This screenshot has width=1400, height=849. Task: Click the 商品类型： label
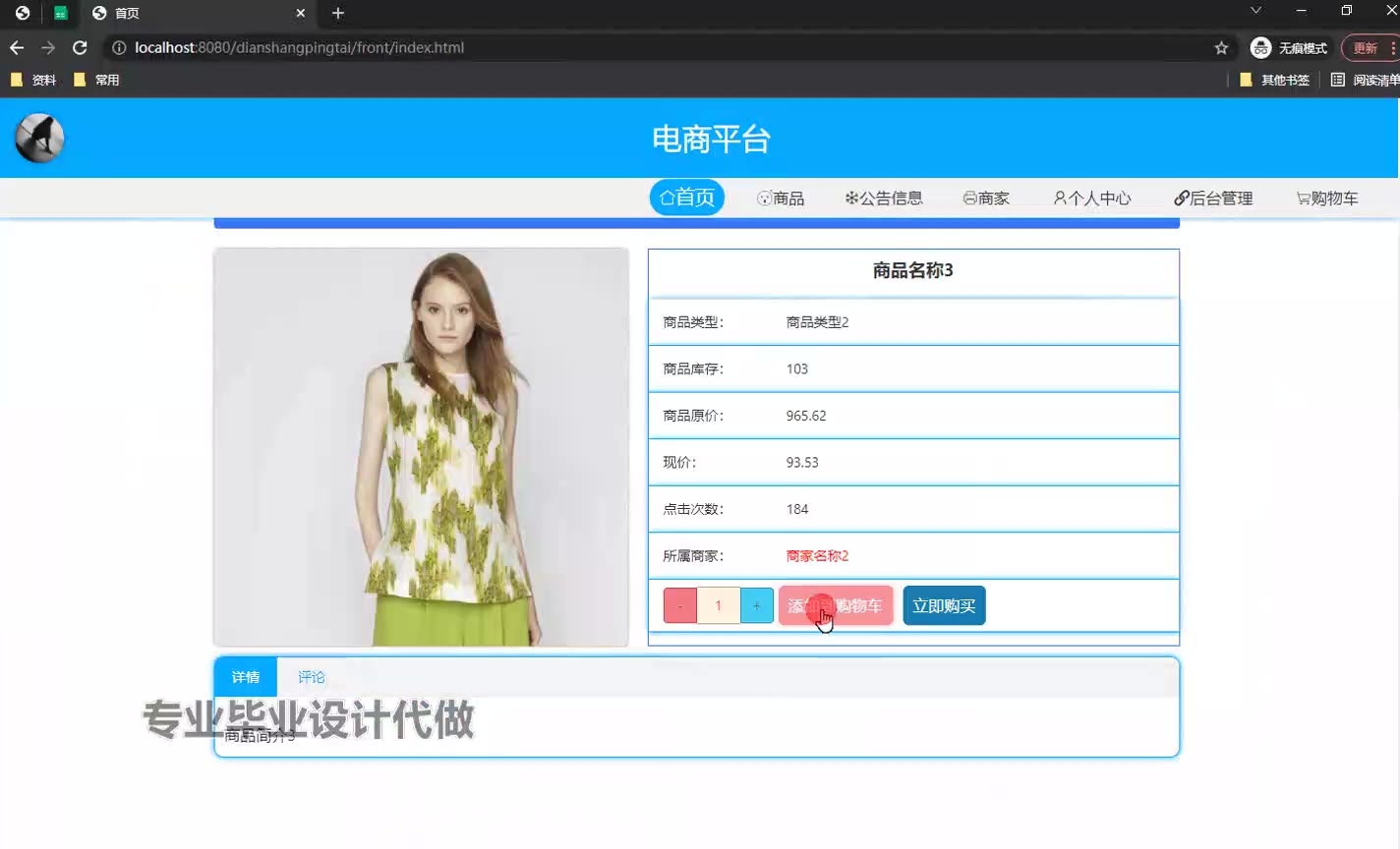(693, 322)
